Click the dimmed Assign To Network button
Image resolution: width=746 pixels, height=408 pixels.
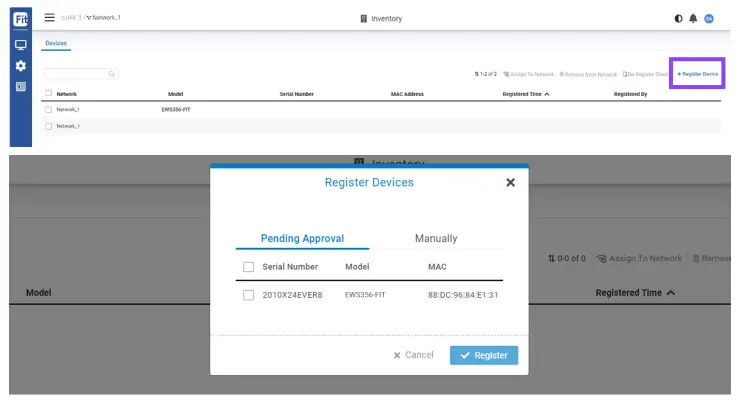(639, 258)
